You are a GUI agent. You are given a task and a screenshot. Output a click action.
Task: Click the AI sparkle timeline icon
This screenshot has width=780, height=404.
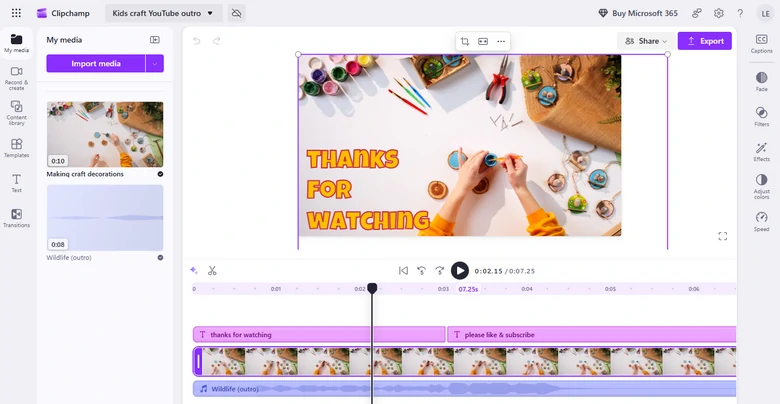tap(194, 271)
